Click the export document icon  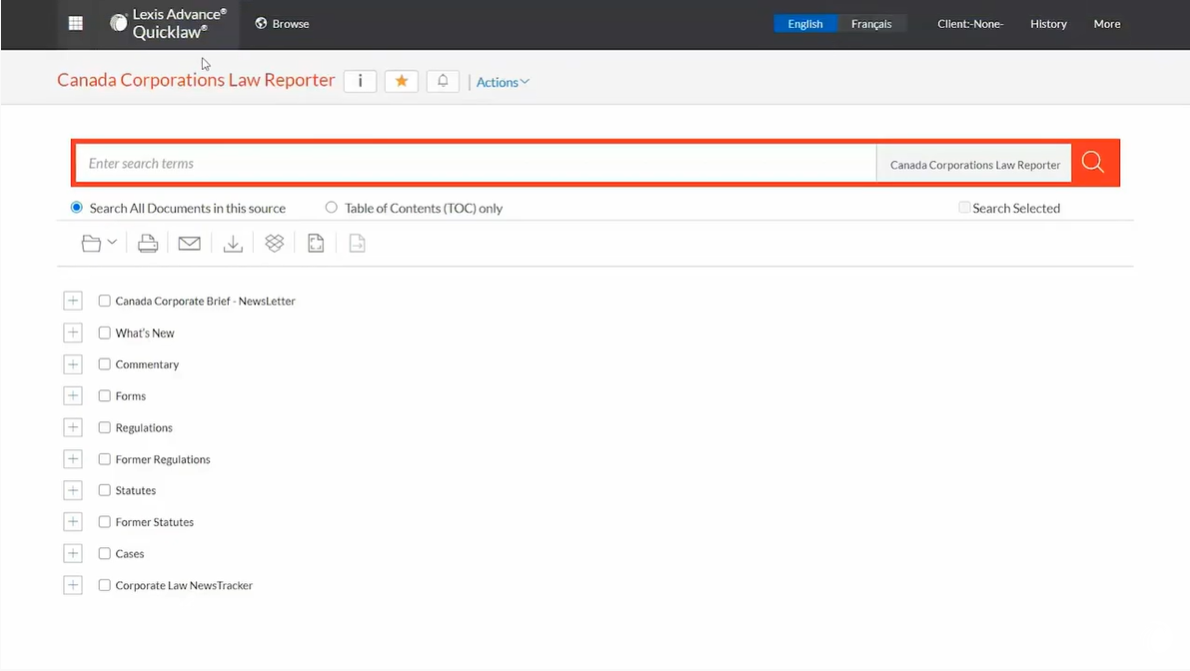(x=357, y=243)
